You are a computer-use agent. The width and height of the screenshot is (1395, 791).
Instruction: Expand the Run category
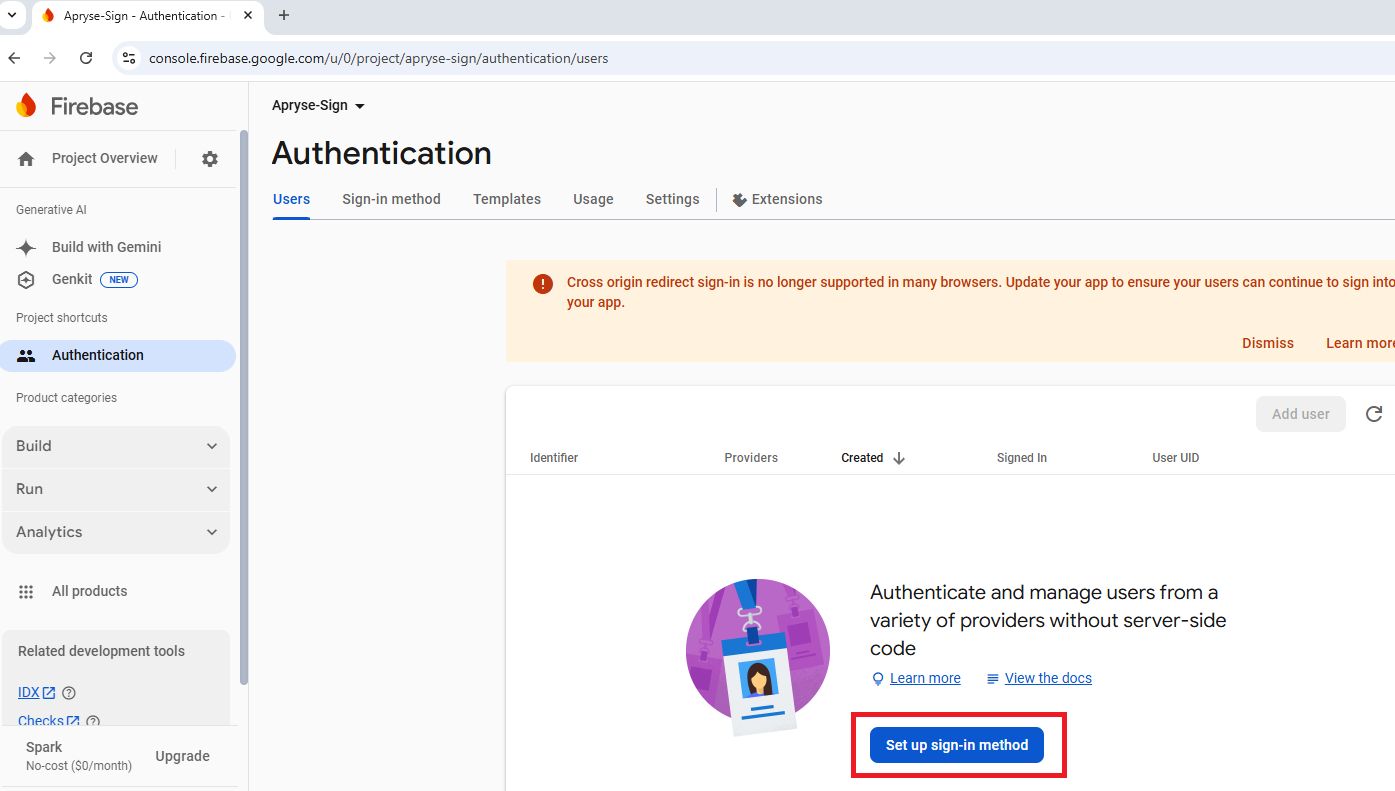[x=116, y=489]
